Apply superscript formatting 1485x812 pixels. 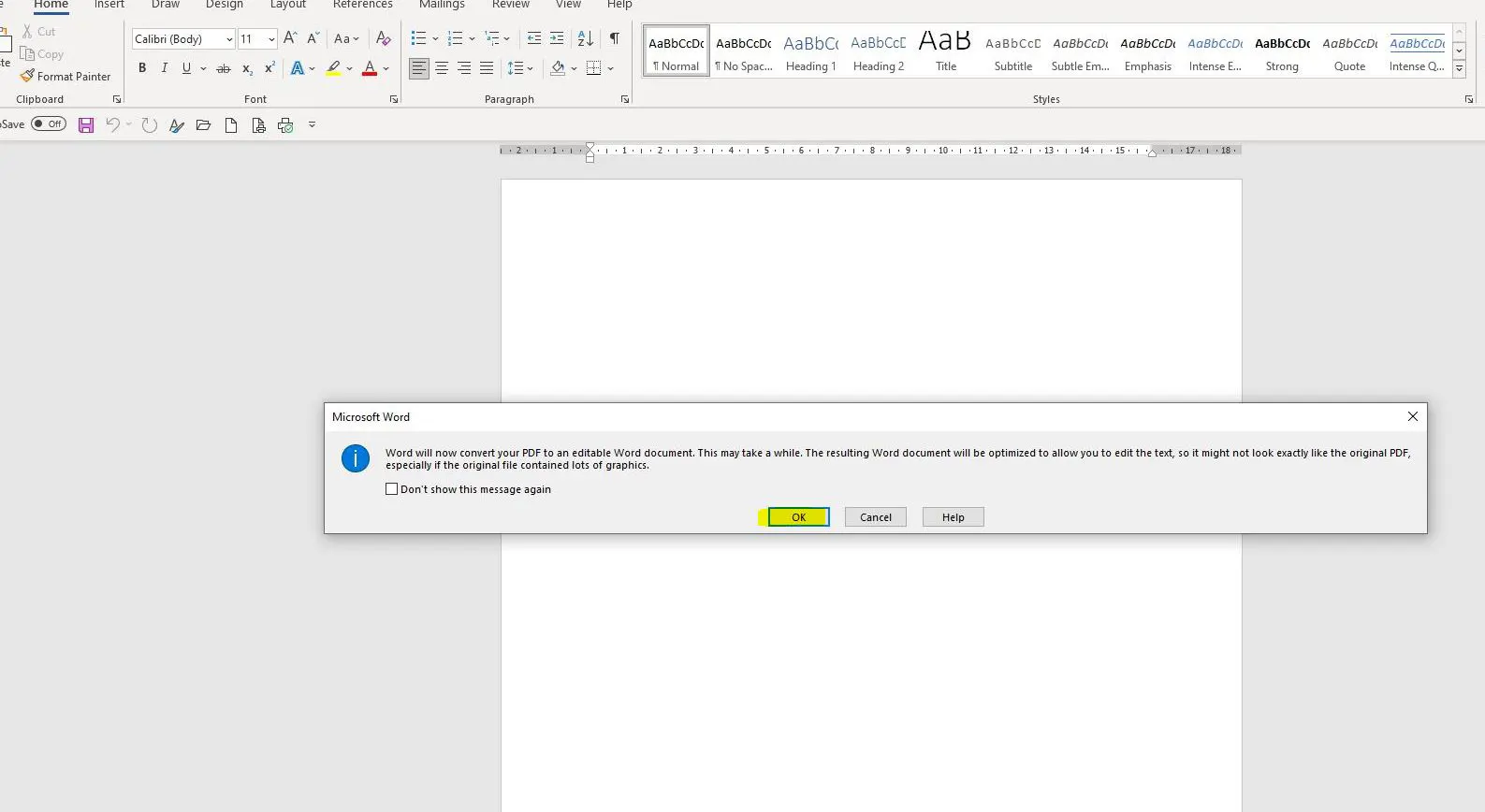[x=269, y=68]
